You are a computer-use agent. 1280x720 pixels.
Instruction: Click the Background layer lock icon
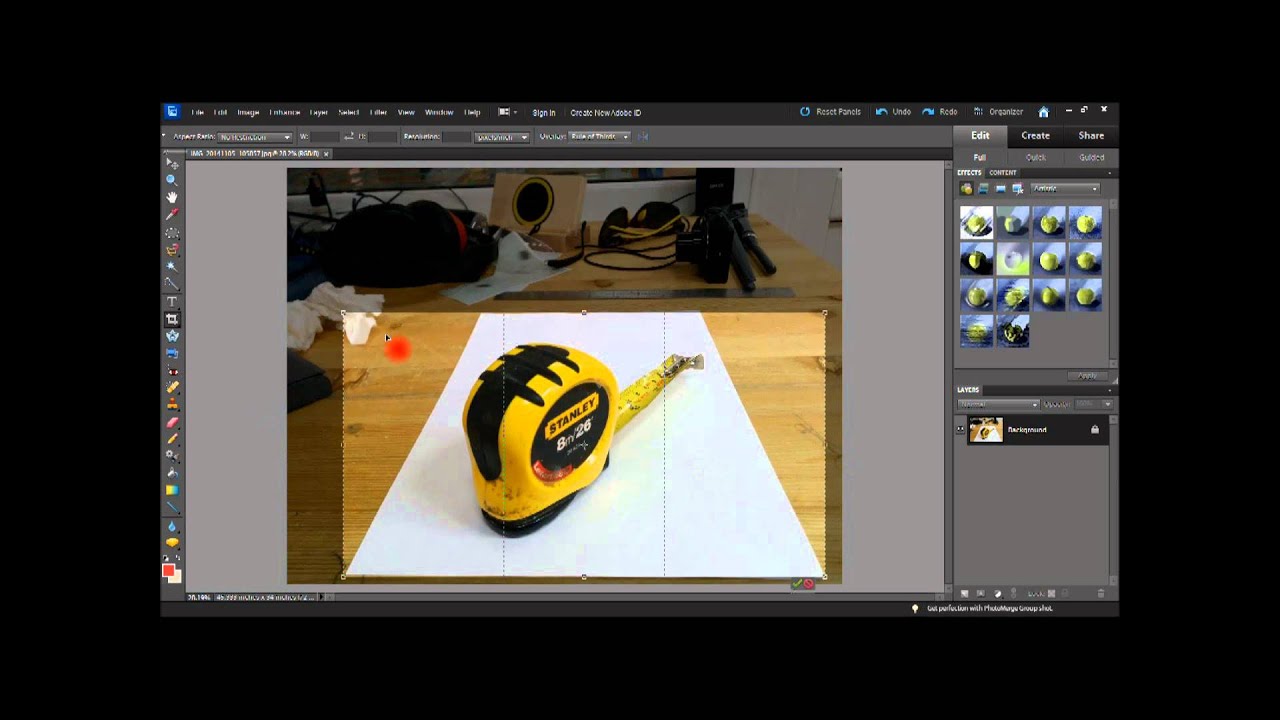coord(1094,429)
